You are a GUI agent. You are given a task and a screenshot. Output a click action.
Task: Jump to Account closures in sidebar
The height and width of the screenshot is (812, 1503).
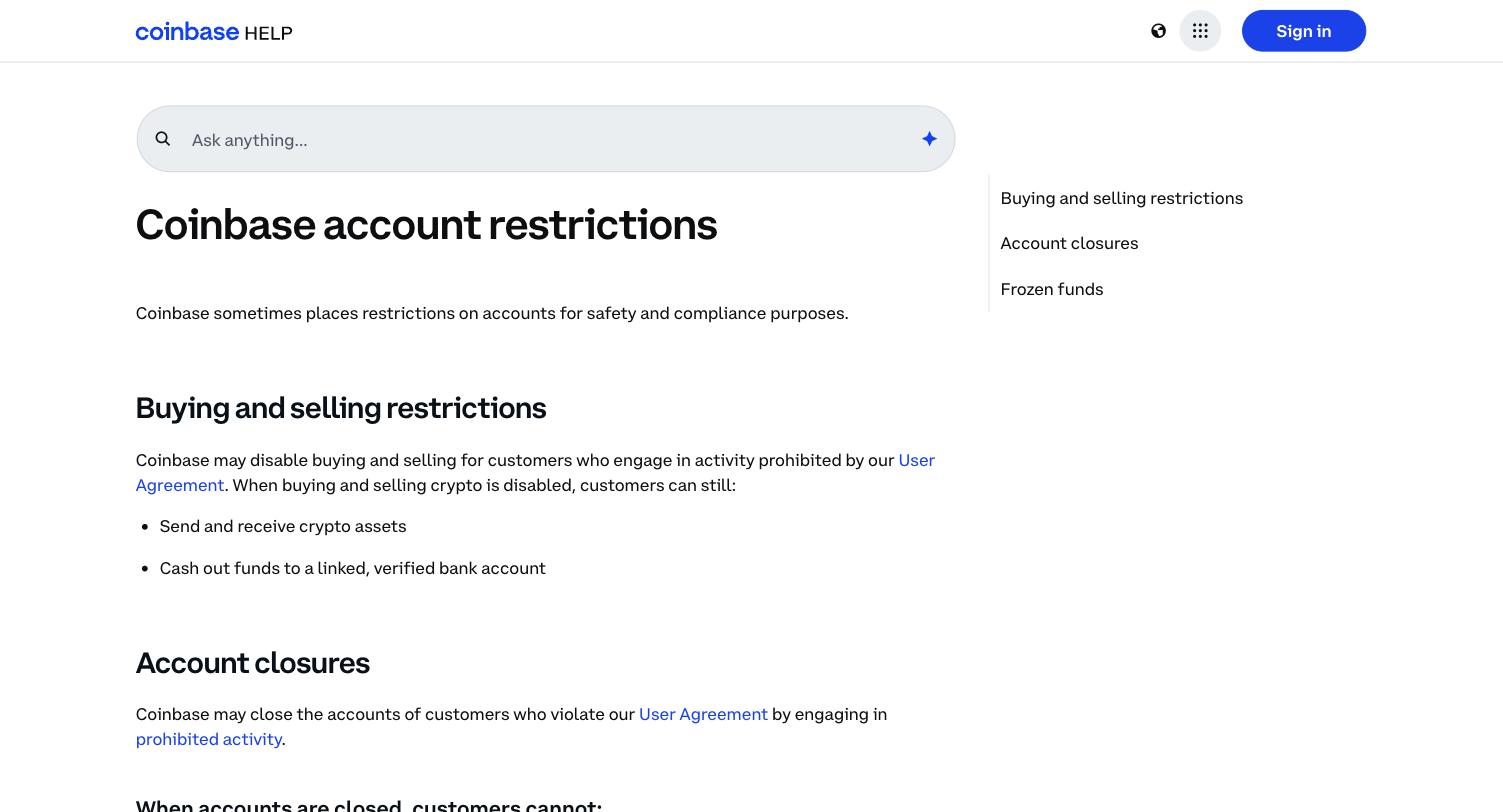pyautogui.click(x=1069, y=243)
